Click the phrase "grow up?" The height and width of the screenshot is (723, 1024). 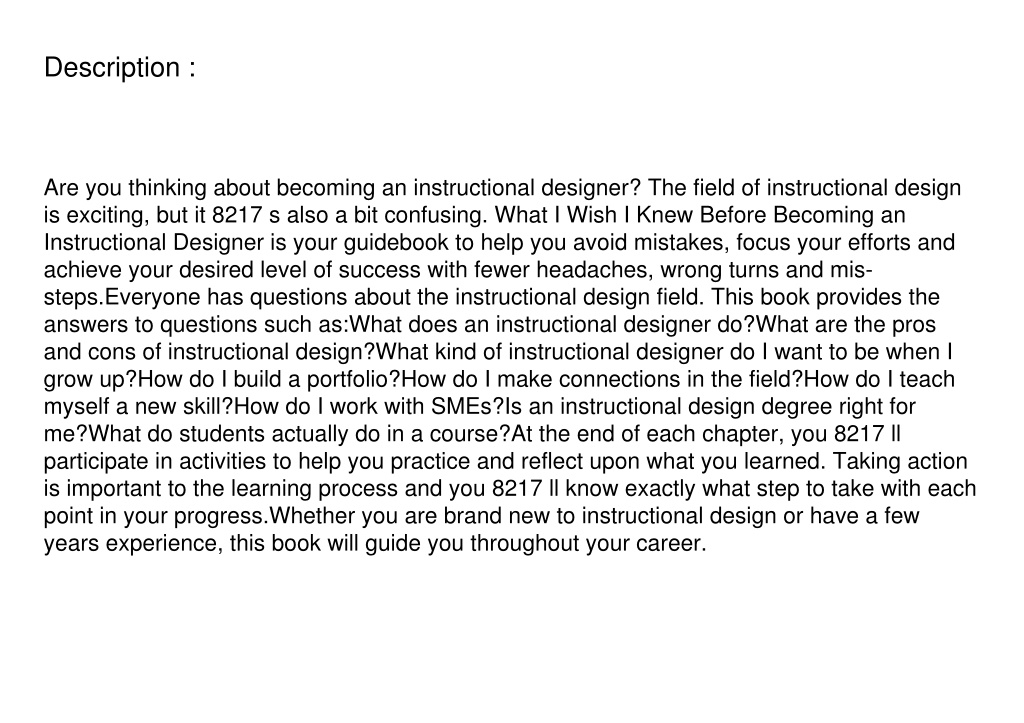(91, 380)
